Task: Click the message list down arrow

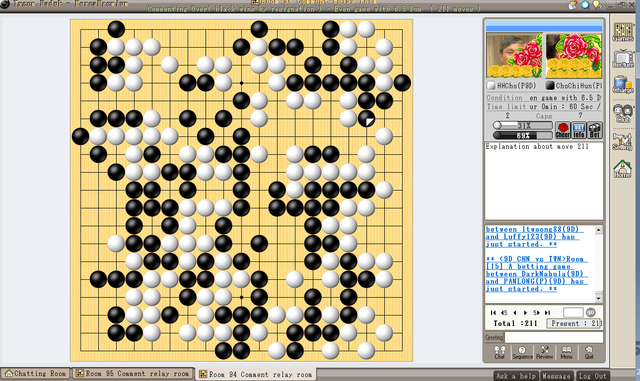Action: pyautogui.click(x=598, y=298)
